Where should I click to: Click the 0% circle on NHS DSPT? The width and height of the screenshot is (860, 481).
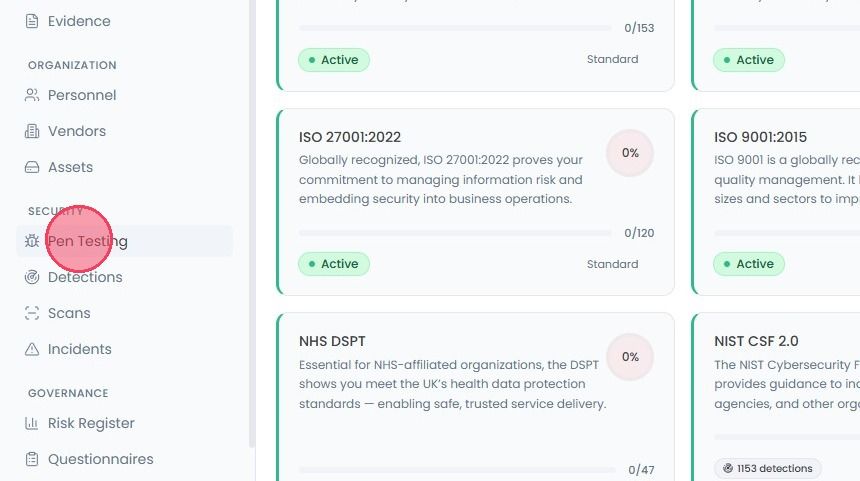tap(630, 356)
